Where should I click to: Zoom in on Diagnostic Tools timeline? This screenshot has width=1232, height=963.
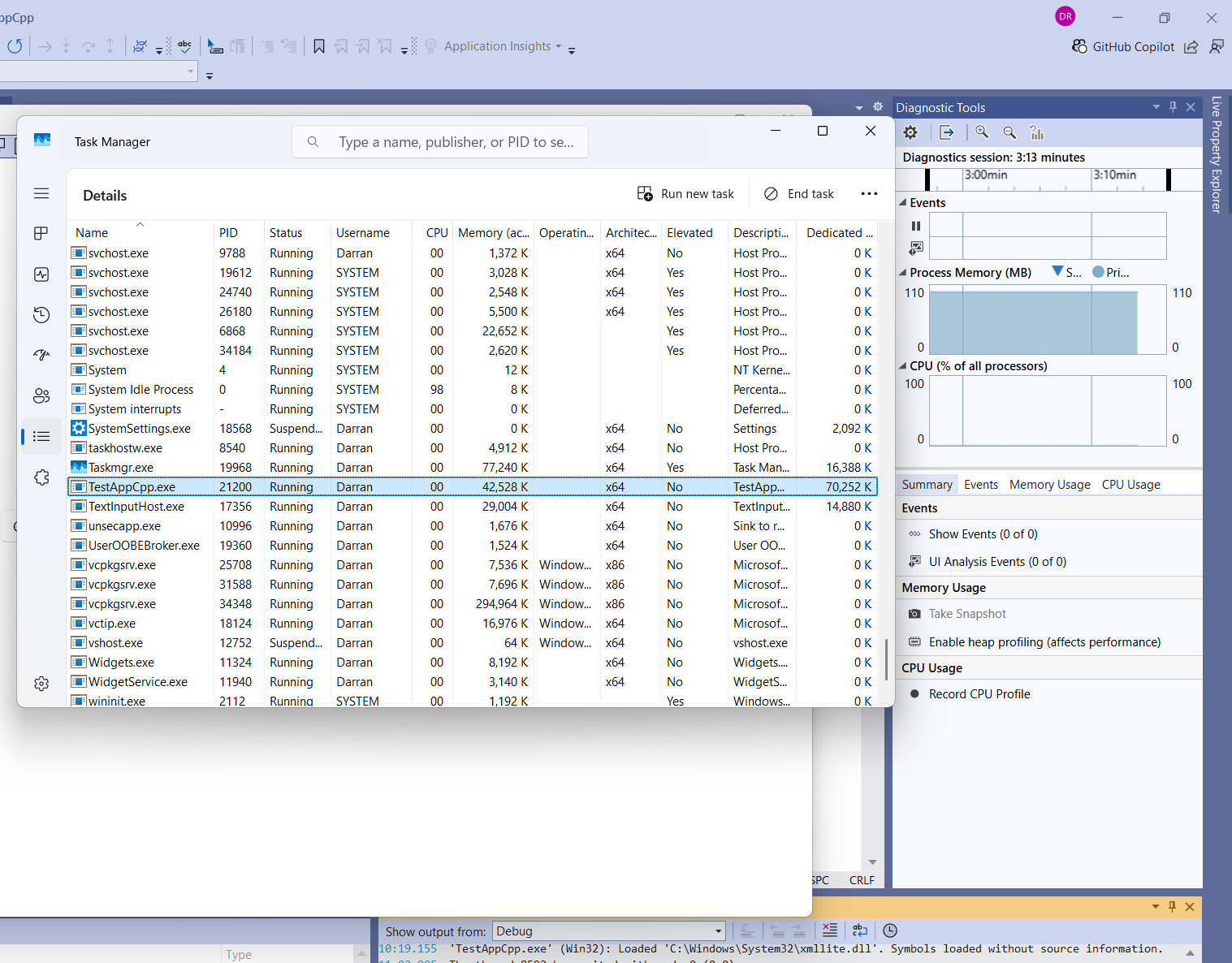982,132
